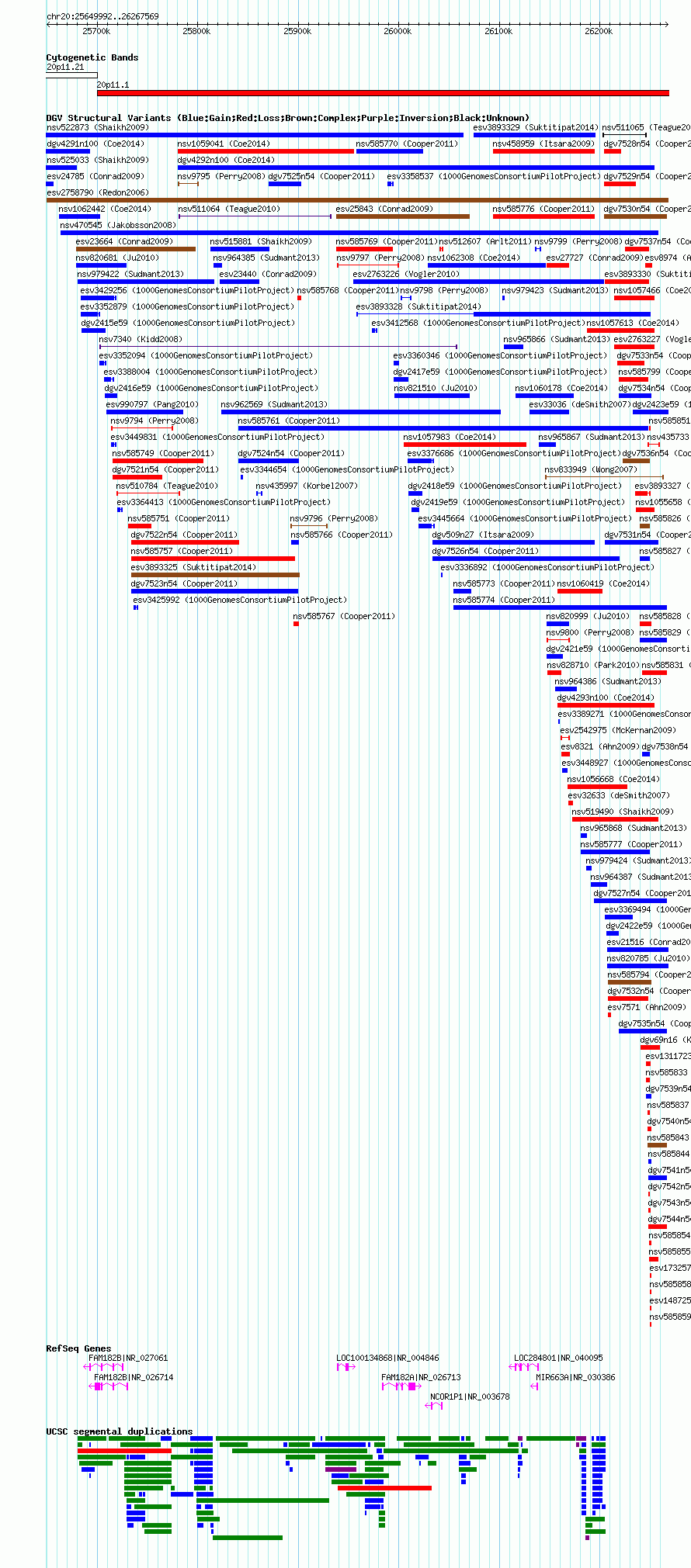Click nsv828710 (Park2010) label
This screenshot has height=1568, width=691.
tap(592, 665)
